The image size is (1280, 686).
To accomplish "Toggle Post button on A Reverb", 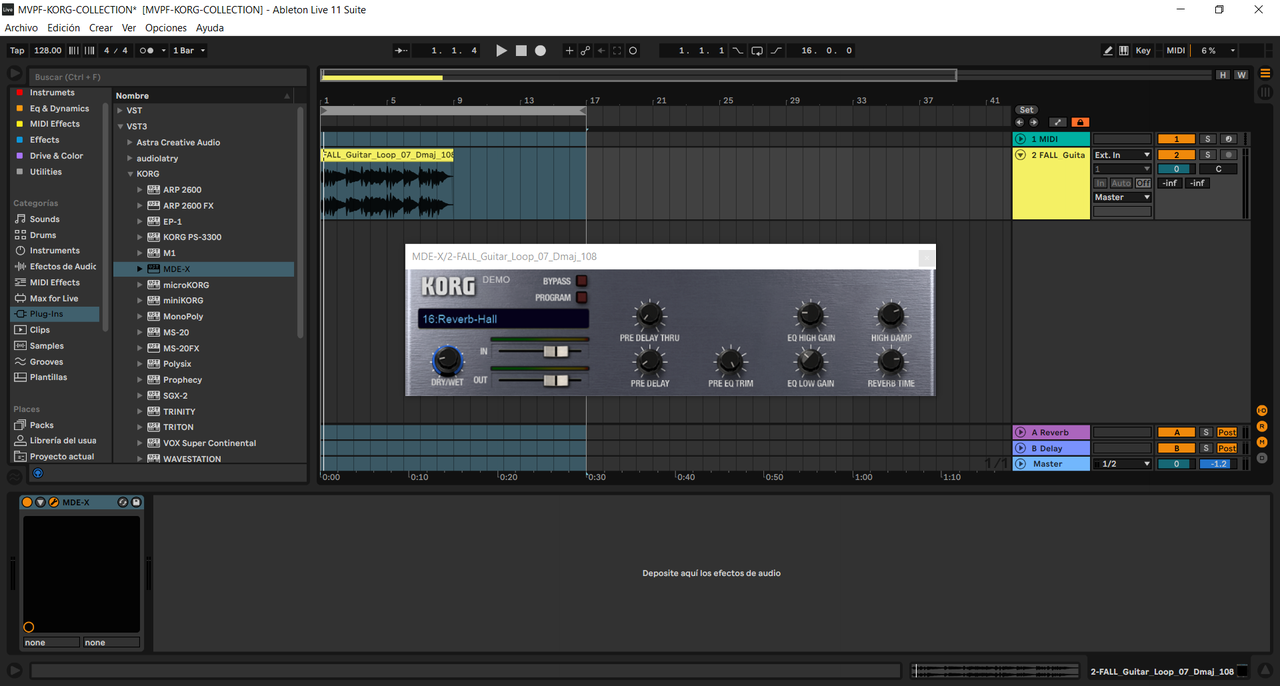I will coord(1227,432).
